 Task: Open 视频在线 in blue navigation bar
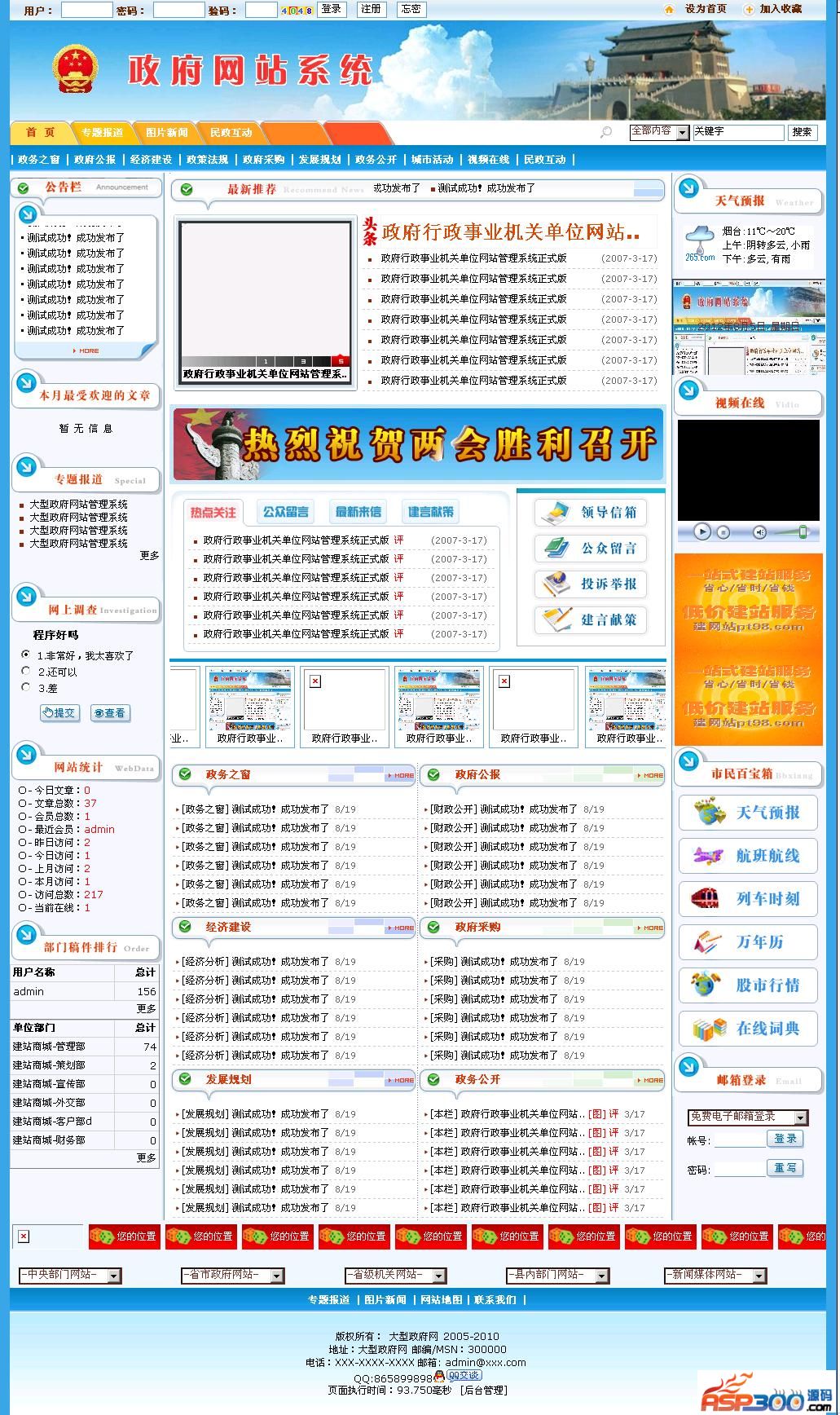(488, 160)
